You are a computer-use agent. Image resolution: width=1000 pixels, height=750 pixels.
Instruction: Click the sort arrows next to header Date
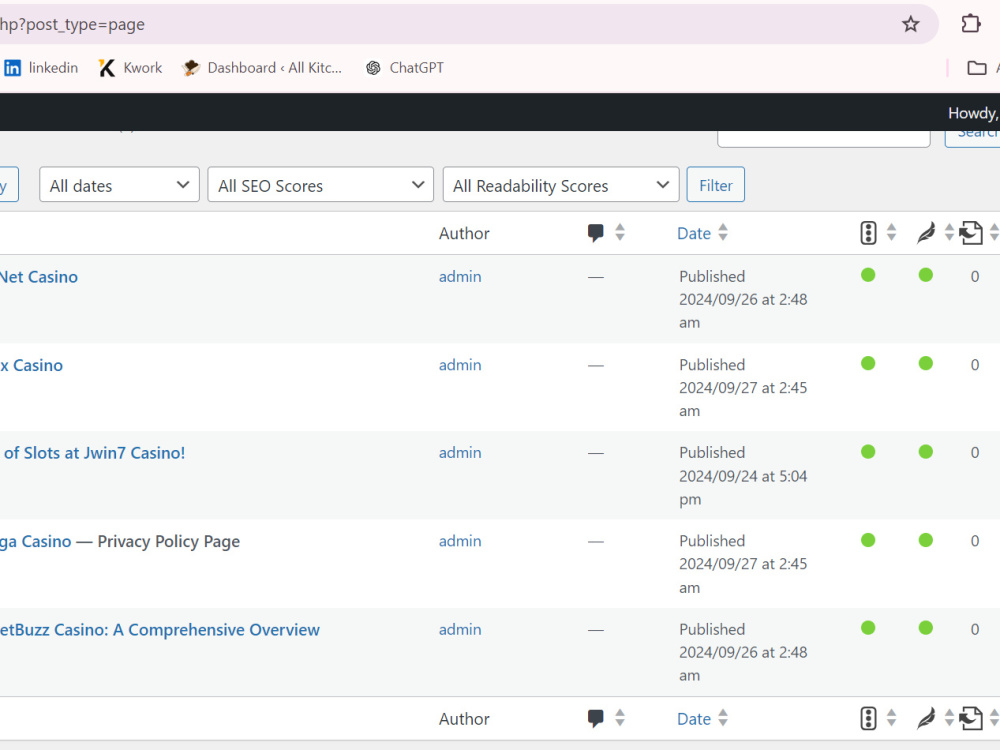723,232
